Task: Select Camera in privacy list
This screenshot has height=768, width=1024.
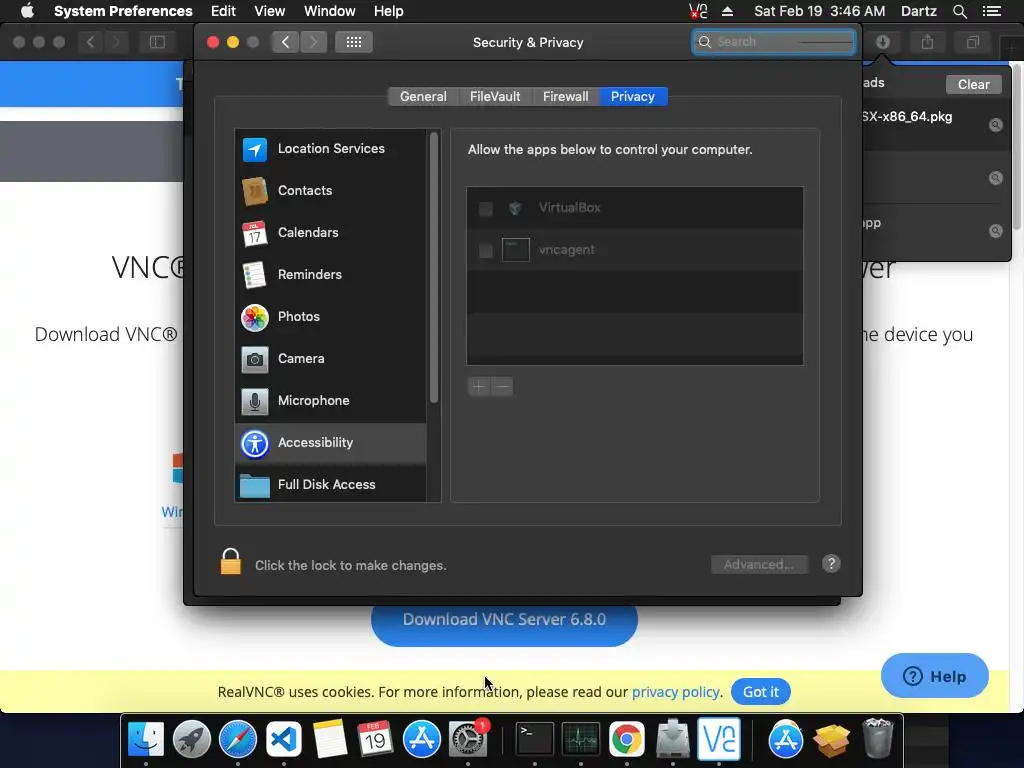Action: coord(330,359)
